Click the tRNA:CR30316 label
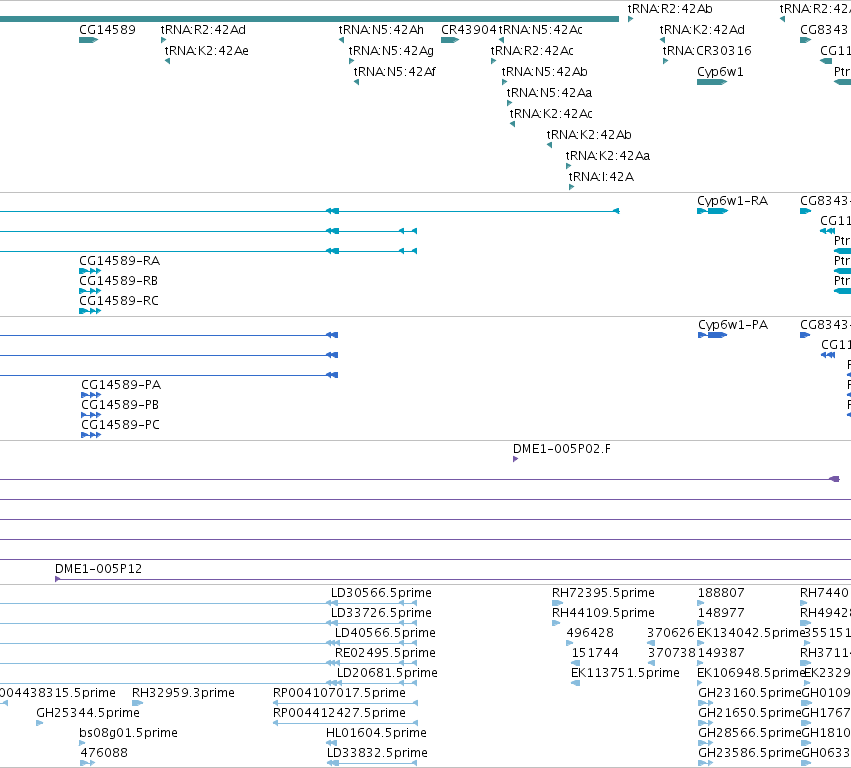851x768 pixels. 707,51
